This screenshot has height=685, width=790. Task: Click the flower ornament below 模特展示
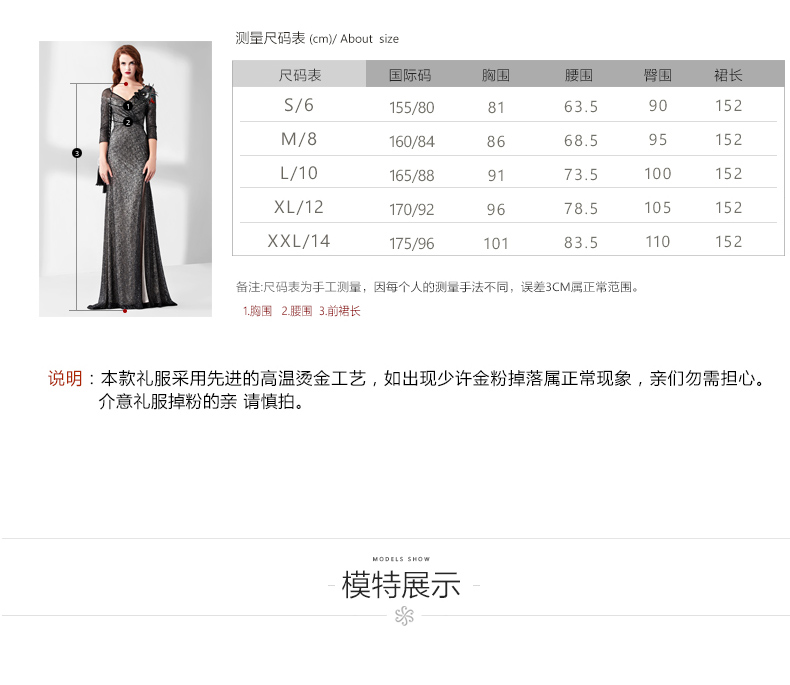click(x=404, y=616)
